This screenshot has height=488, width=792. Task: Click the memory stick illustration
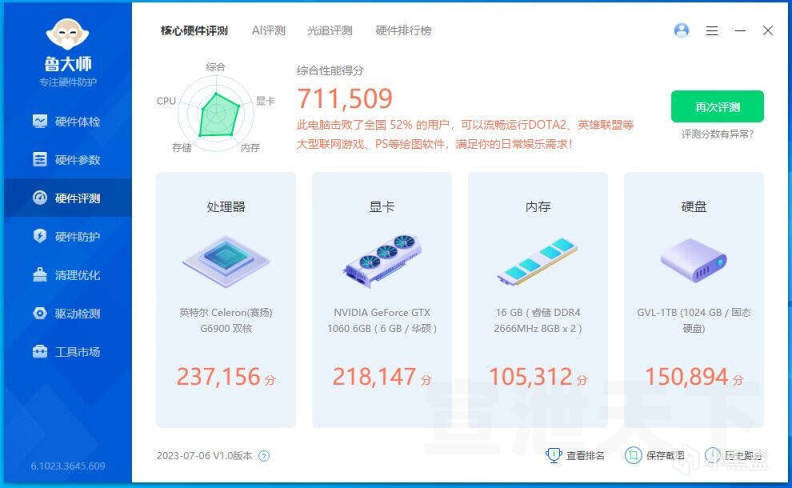538,261
